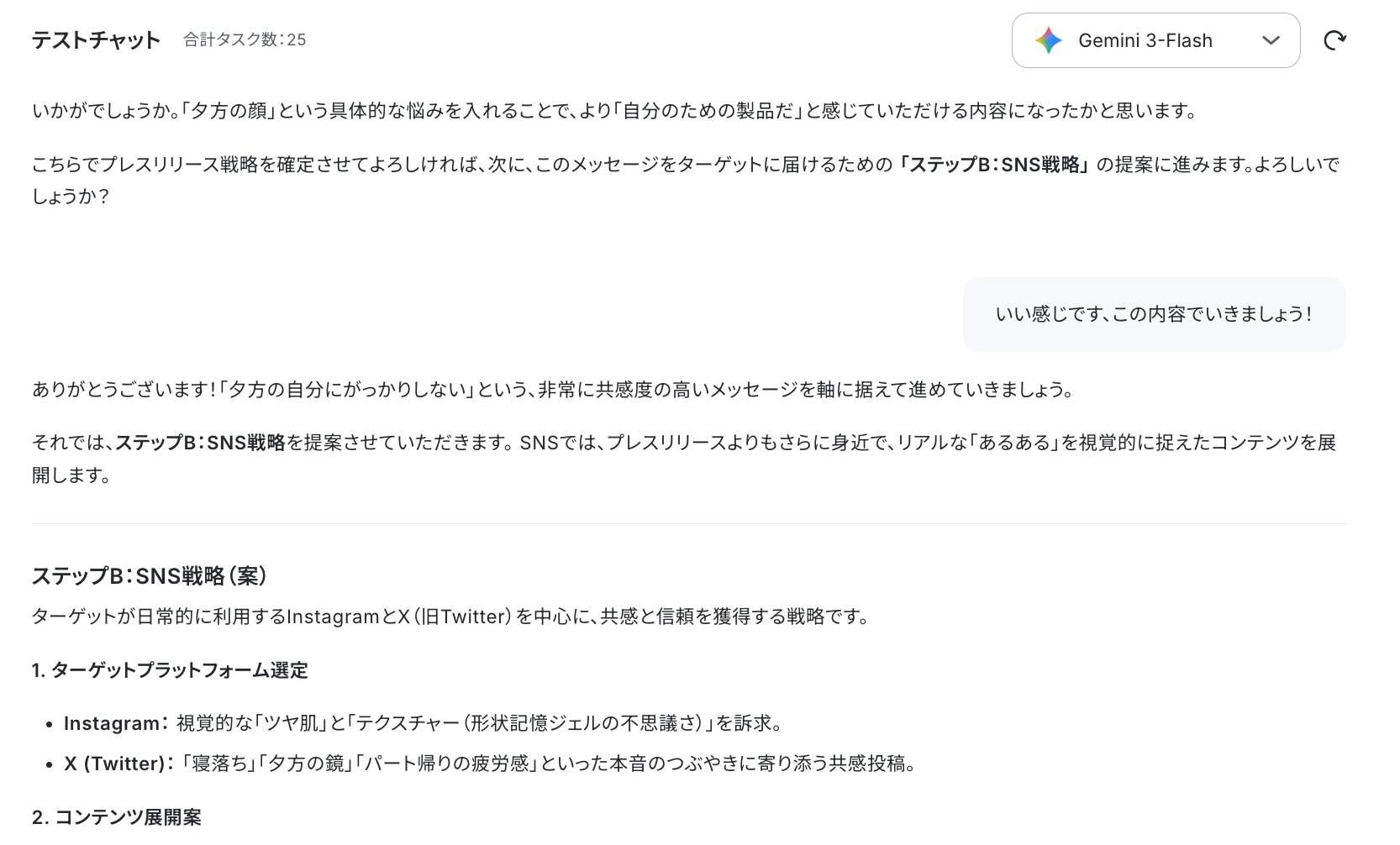Click the horizontal divider above SNS戦略(案)

(x=689, y=523)
